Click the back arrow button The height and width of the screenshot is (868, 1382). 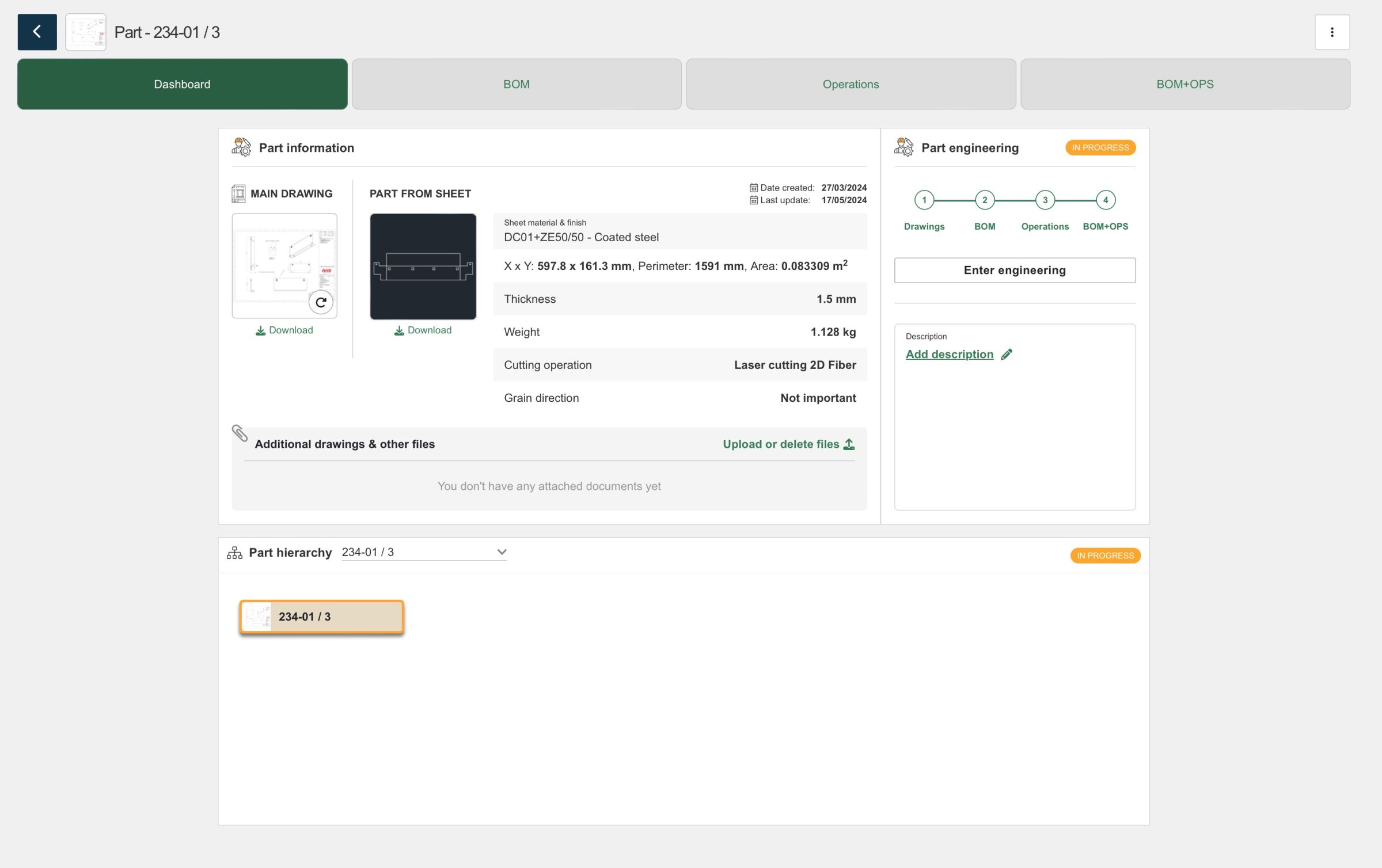pos(37,32)
